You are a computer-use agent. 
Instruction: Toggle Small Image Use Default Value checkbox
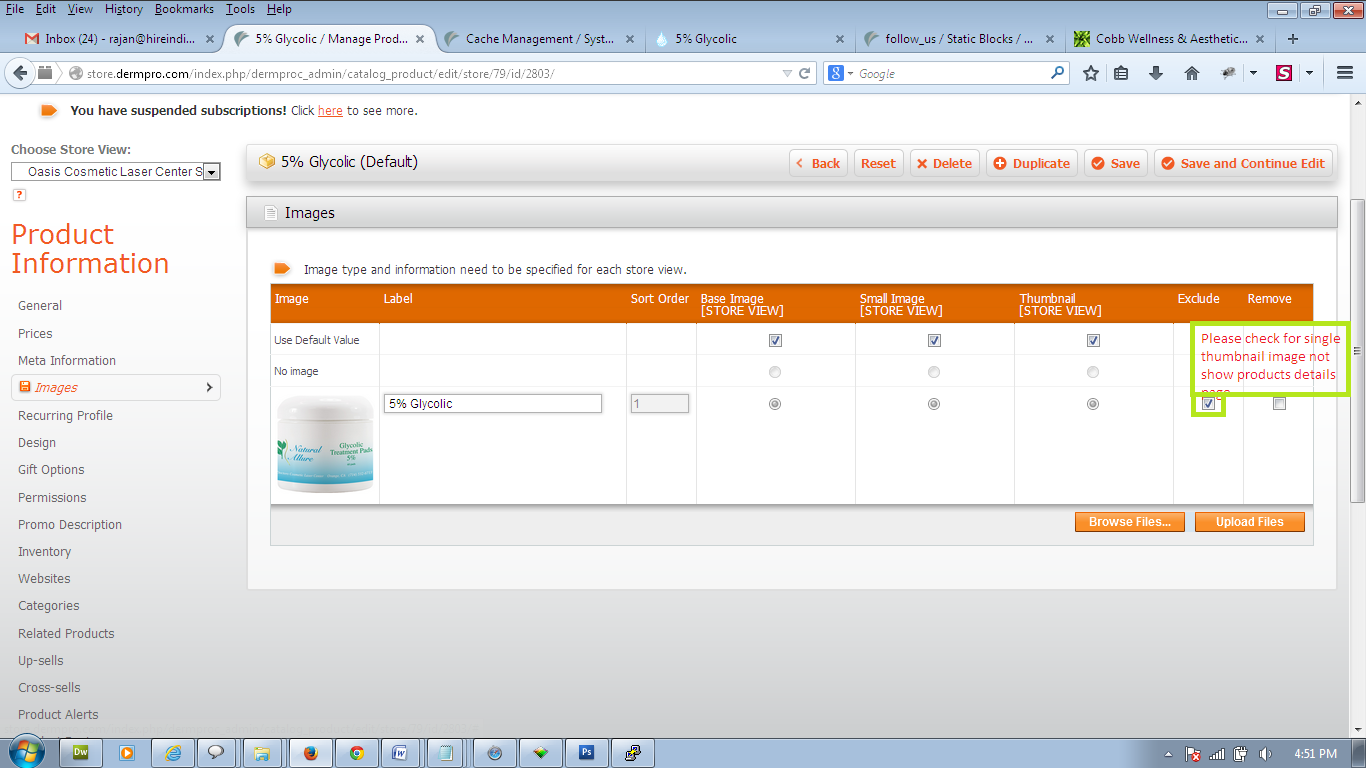pyautogui.click(x=934, y=340)
